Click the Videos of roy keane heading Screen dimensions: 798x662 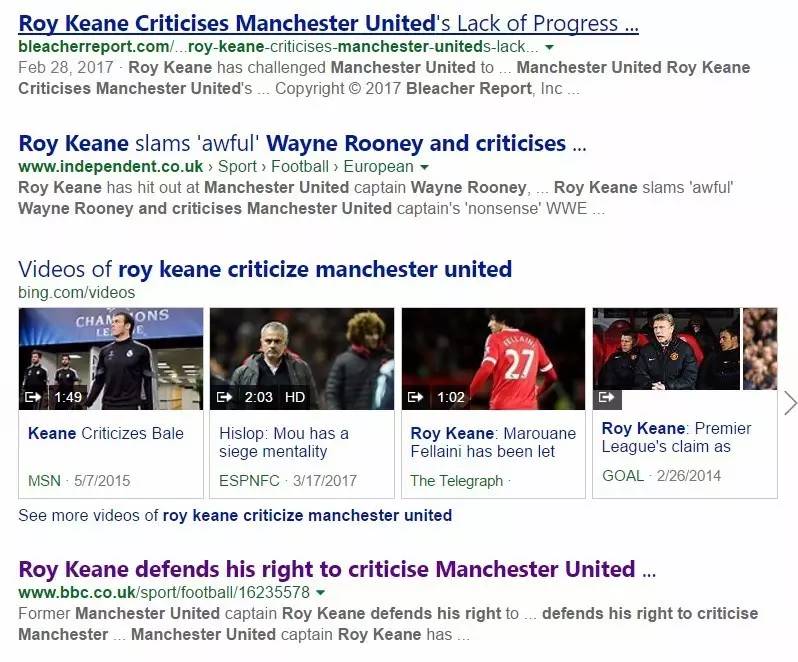[x=265, y=269]
